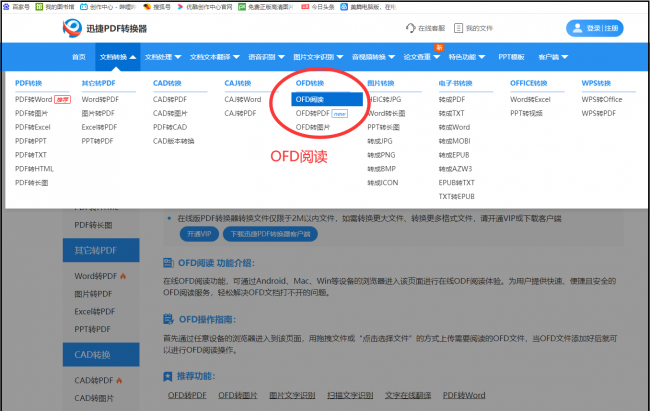This screenshot has height=411, width=650.
Task: Select OFD转PDF in dropdown menu
Action: pos(313,113)
